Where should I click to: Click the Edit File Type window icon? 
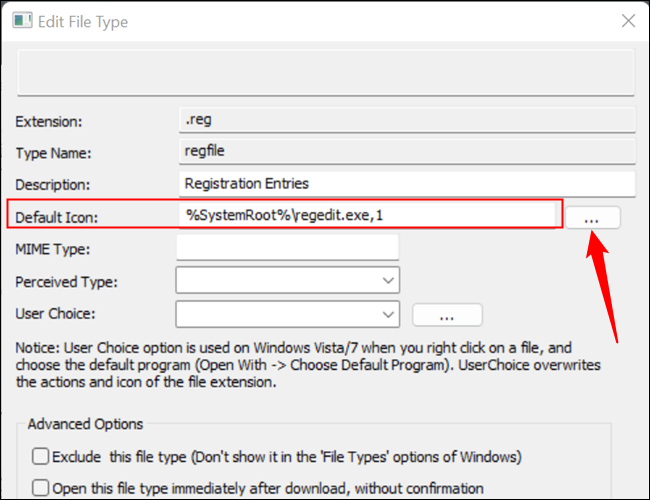tap(22, 21)
